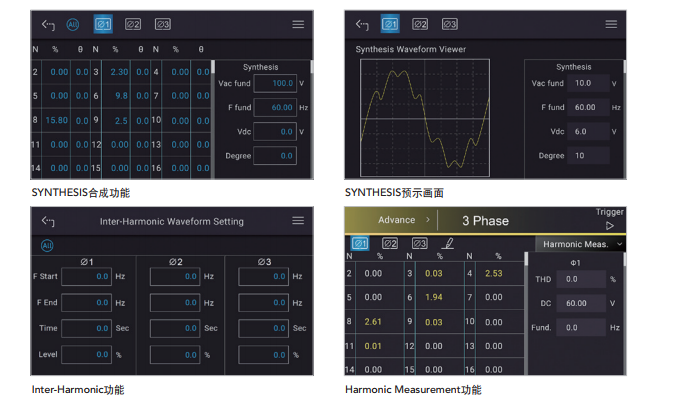The width and height of the screenshot is (681, 400).
Task: Open the Harmonic Meas. dropdown
Action: (580, 245)
